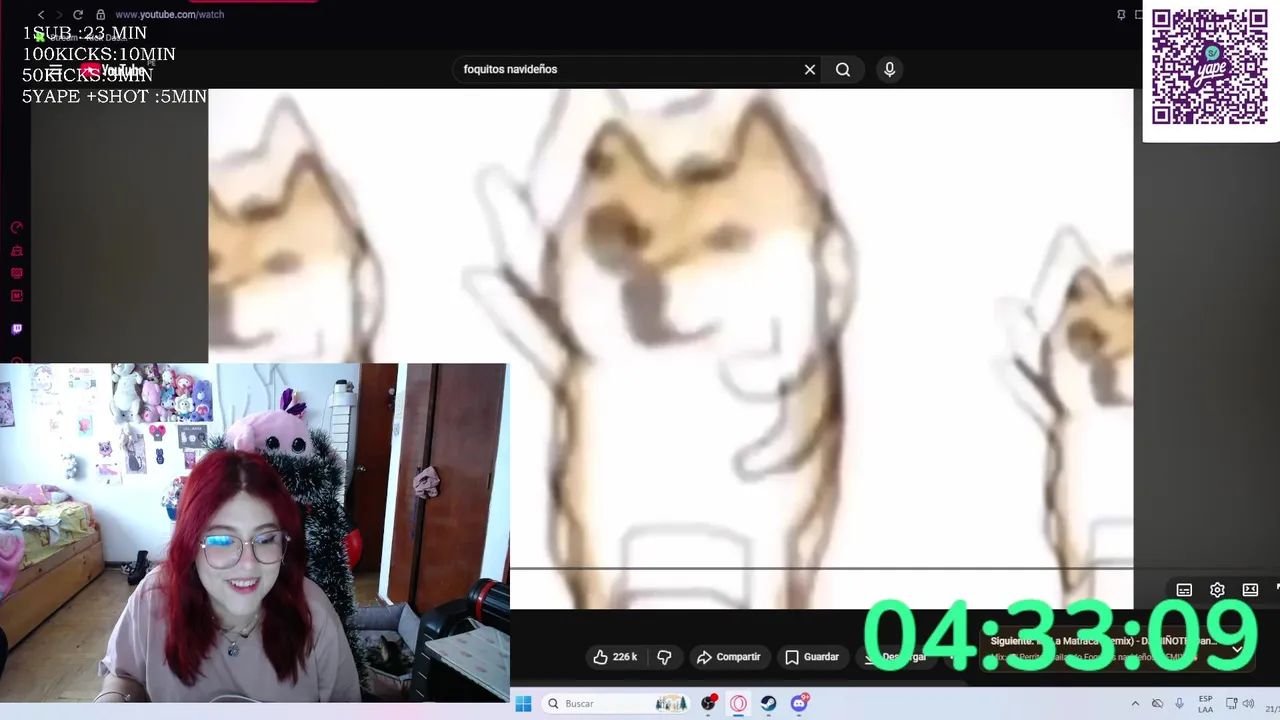Dislike the video with thumbs down

[664, 657]
